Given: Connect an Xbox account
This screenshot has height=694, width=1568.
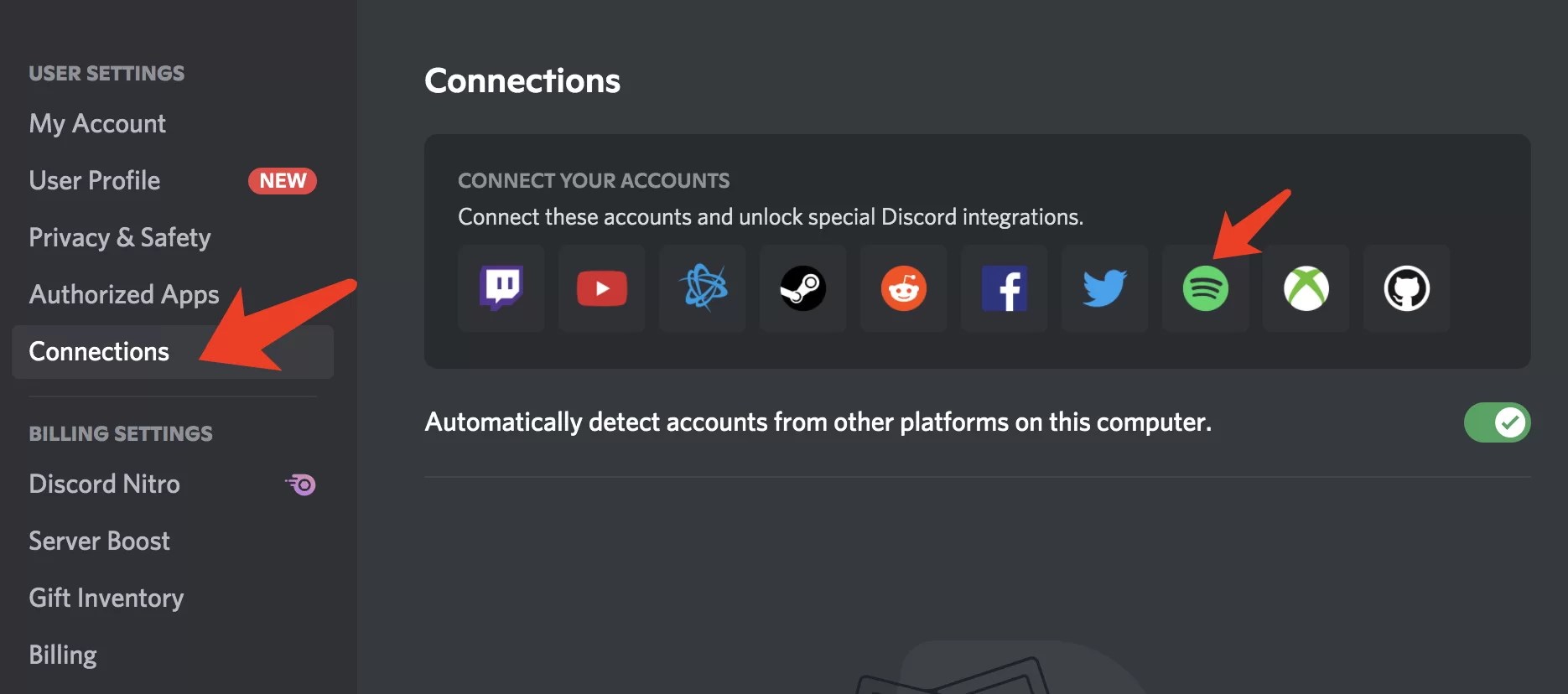Looking at the screenshot, I should [x=1306, y=289].
